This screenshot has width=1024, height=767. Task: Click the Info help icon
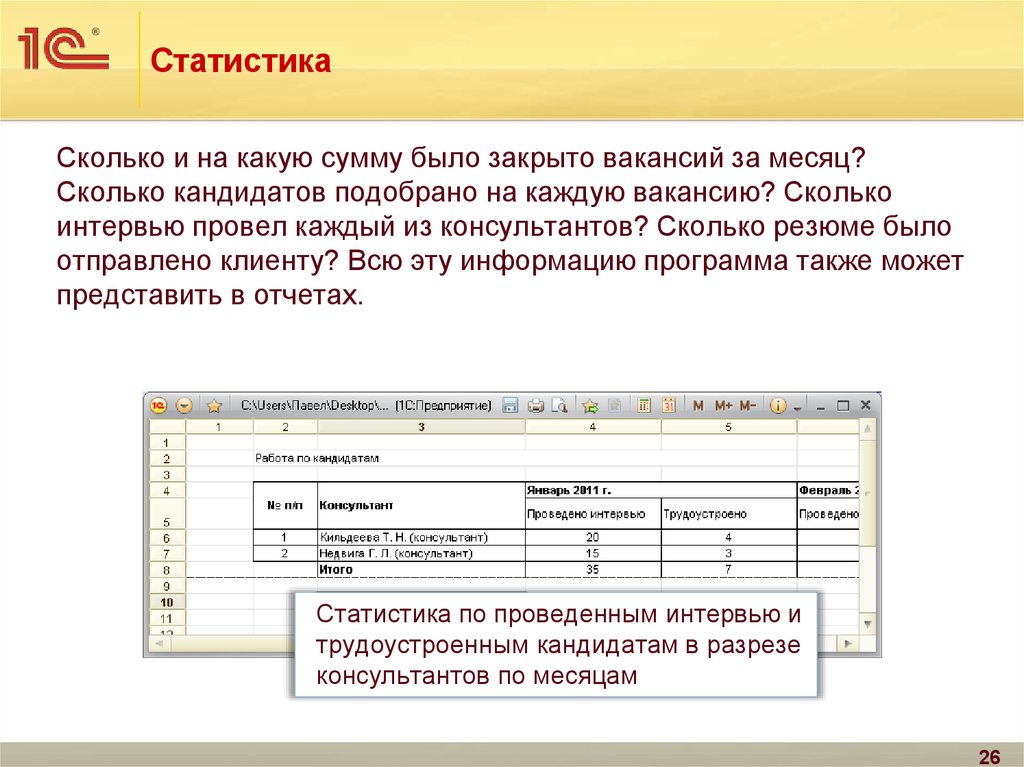tap(778, 406)
